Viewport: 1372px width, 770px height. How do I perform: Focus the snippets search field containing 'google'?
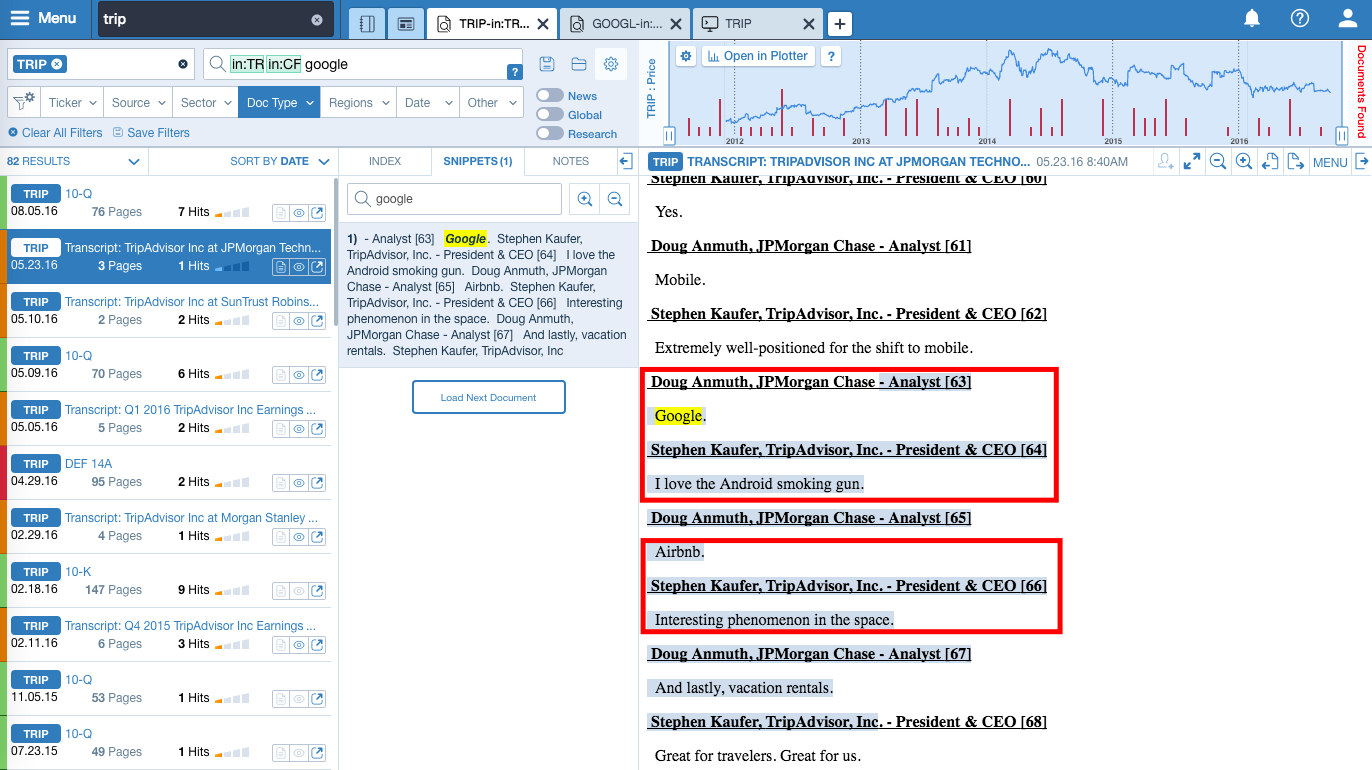coord(455,199)
